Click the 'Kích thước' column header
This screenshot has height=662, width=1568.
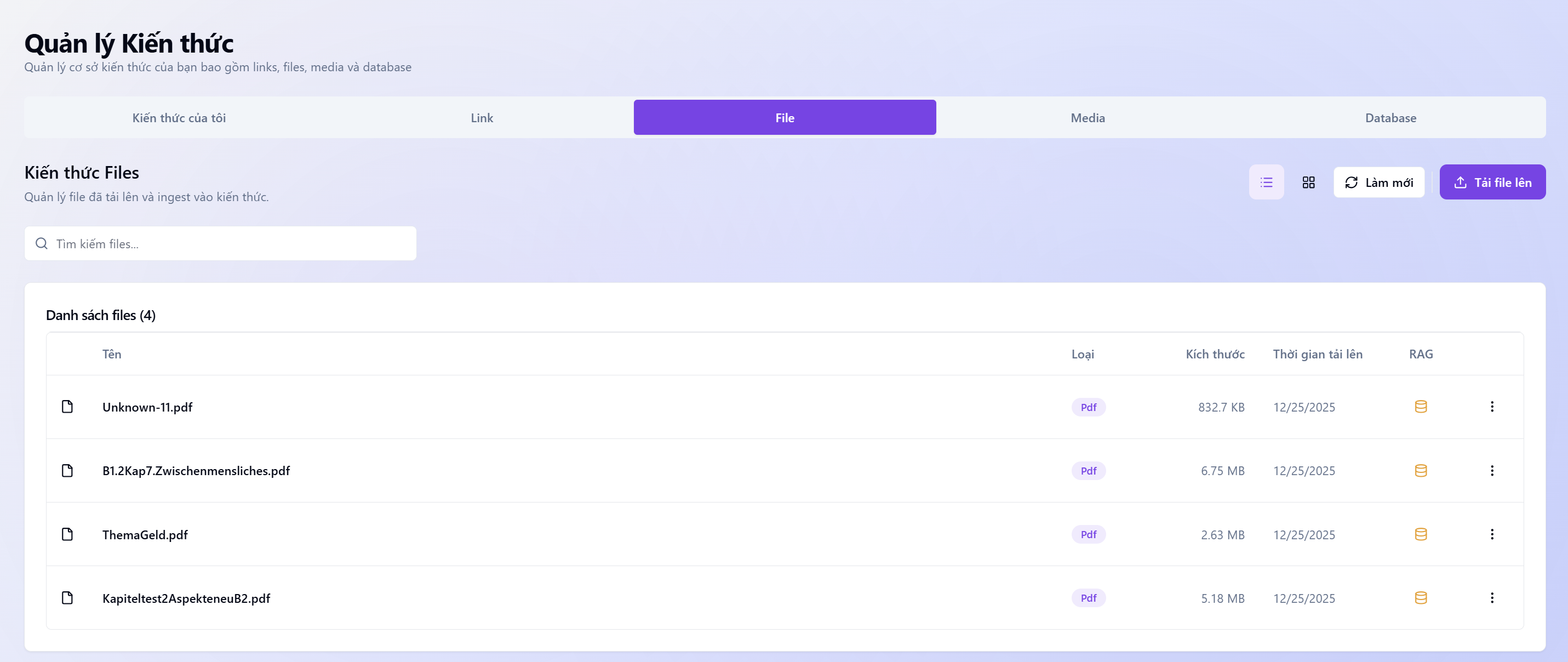click(1214, 354)
